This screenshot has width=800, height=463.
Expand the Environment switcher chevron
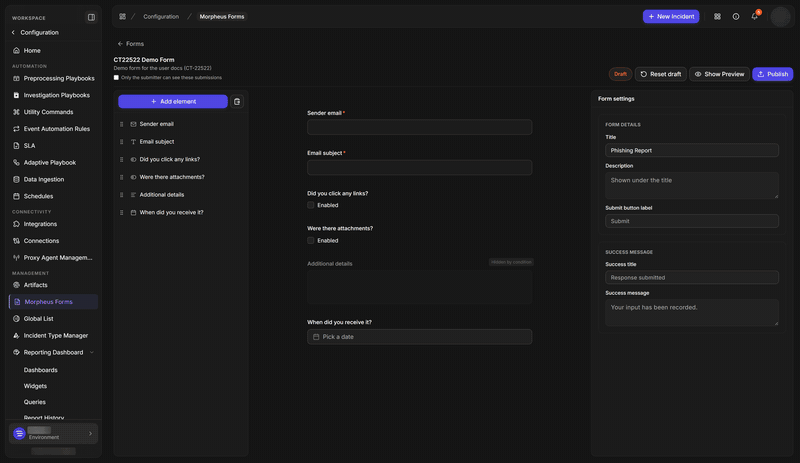[x=91, y=434]
